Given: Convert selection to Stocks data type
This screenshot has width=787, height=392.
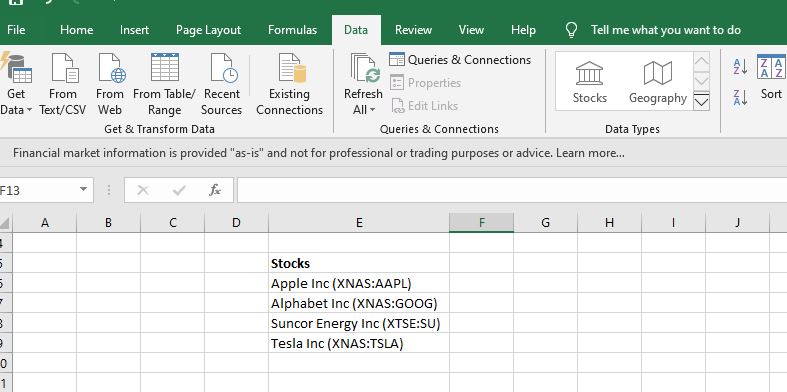Looking at the screenshot, I should tap(590, 82).
